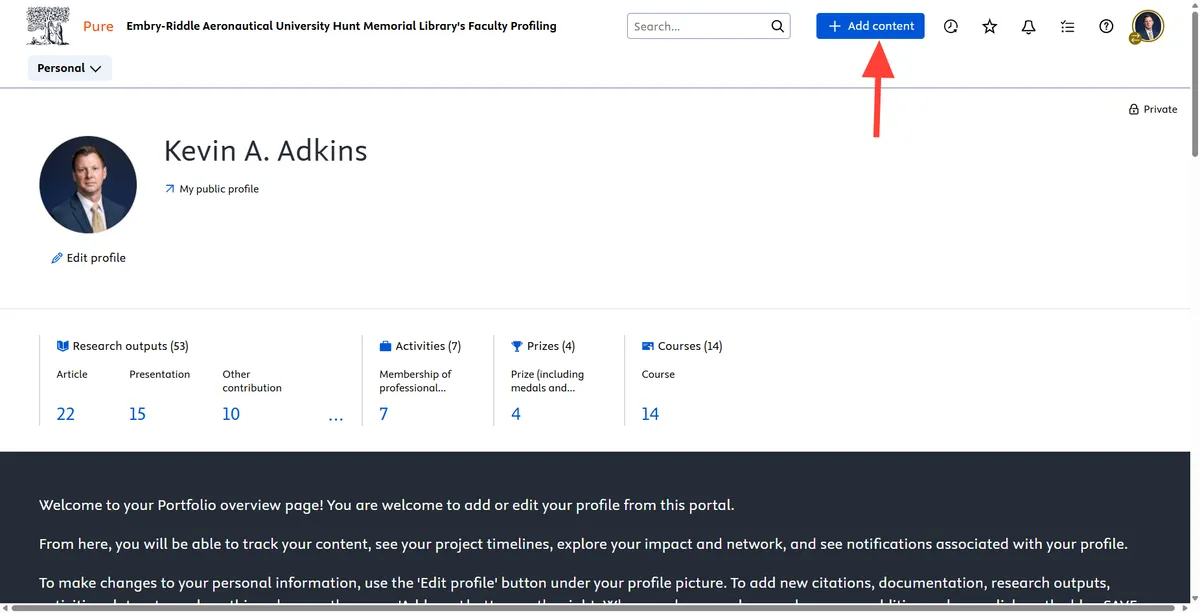
Task: Open favorites star icon
Action: [990, 27]
